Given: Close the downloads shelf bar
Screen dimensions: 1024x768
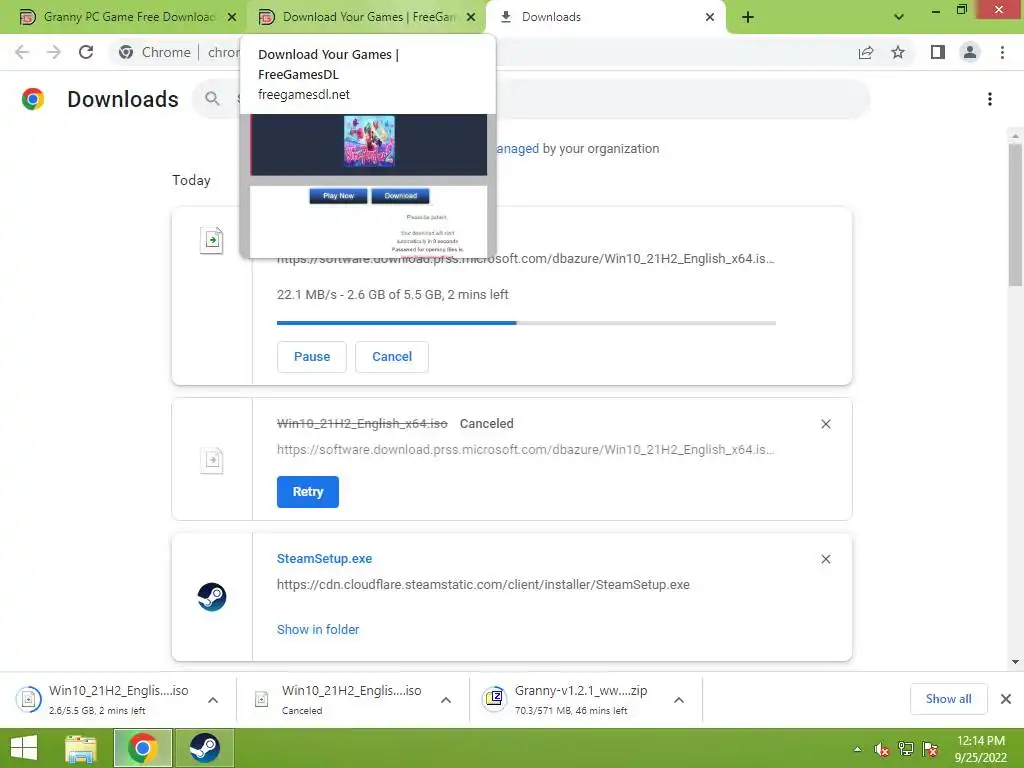Looking at the screenshot, I should (1006, 699).
